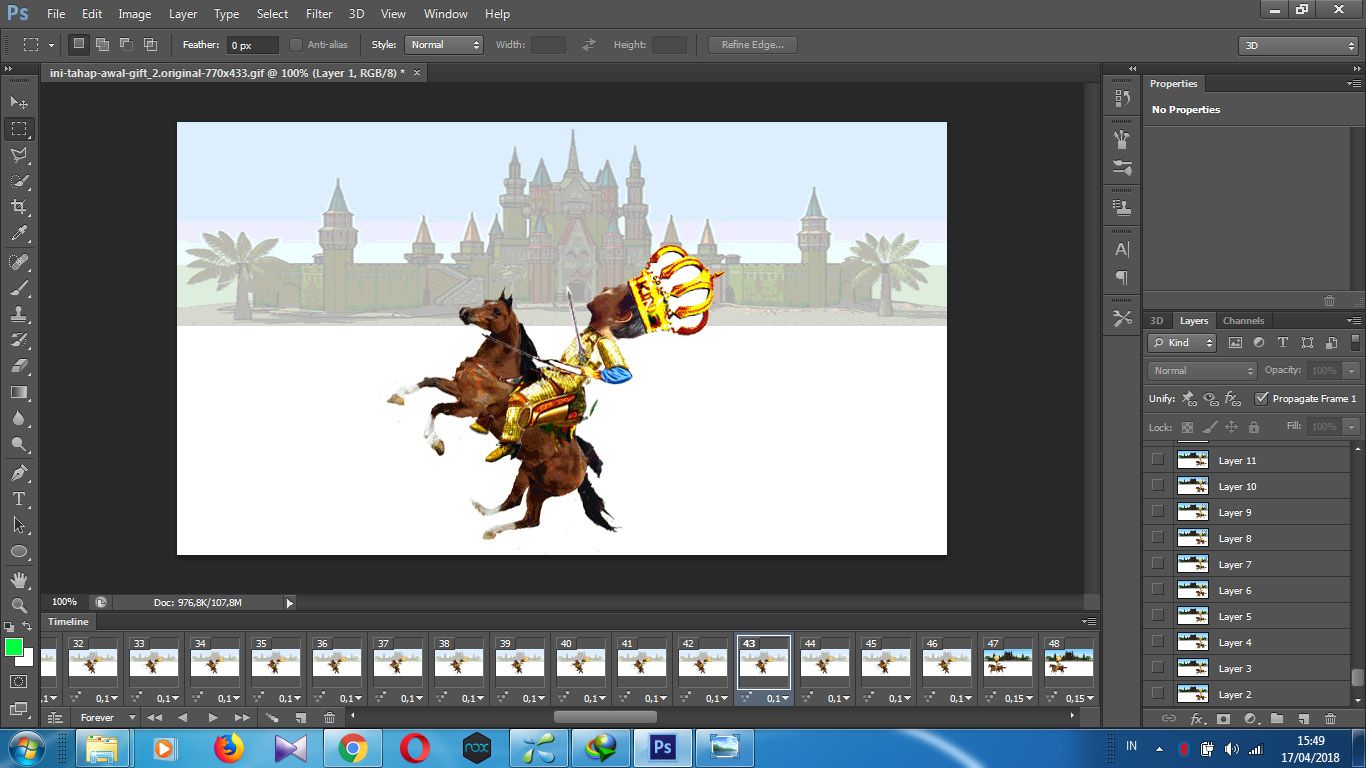Select the Ellipse shape tool
The height and width of the screenshot is (768, 1366).
[19, 551]
